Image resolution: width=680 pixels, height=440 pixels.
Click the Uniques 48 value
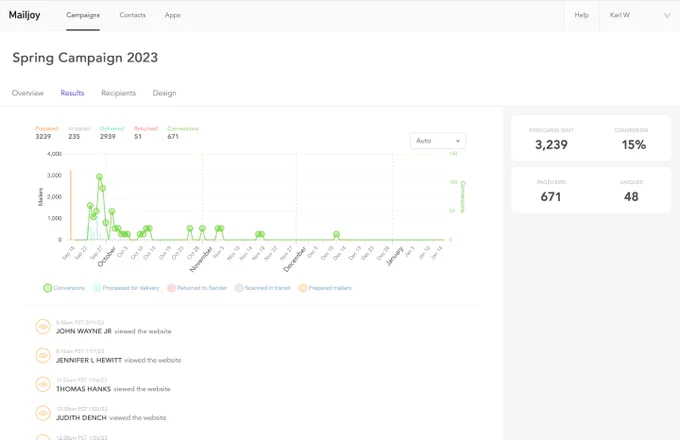tap(631, 197)
